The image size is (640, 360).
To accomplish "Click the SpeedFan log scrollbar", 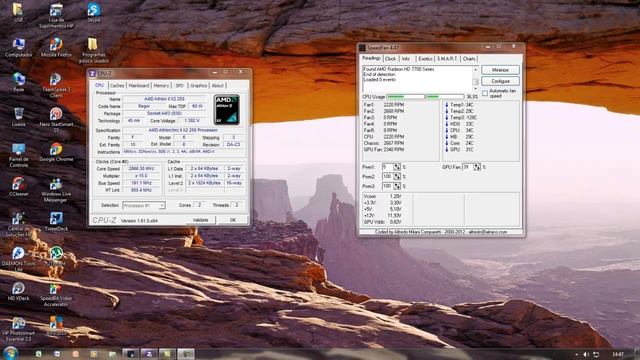I will 476,79.
